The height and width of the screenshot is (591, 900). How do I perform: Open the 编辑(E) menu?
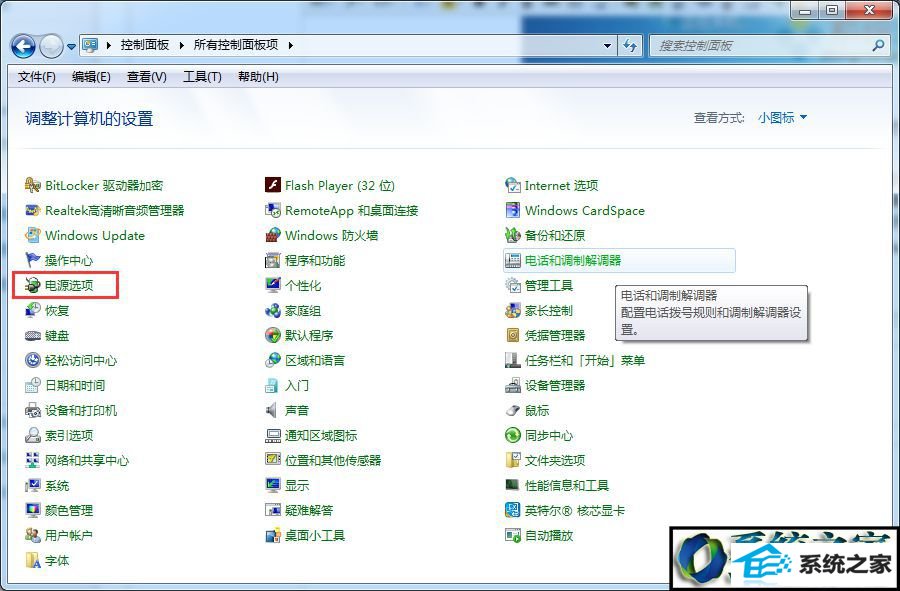(91, 77)
